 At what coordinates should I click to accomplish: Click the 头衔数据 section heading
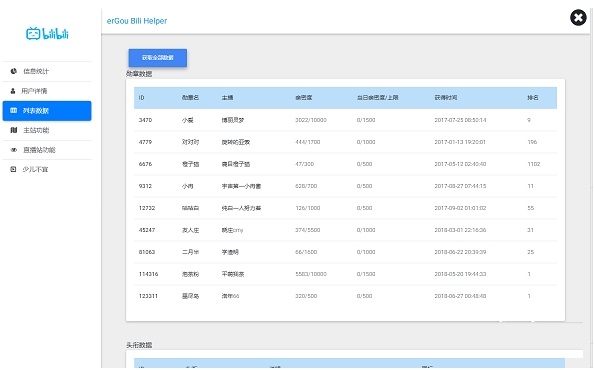pos(139,345)
